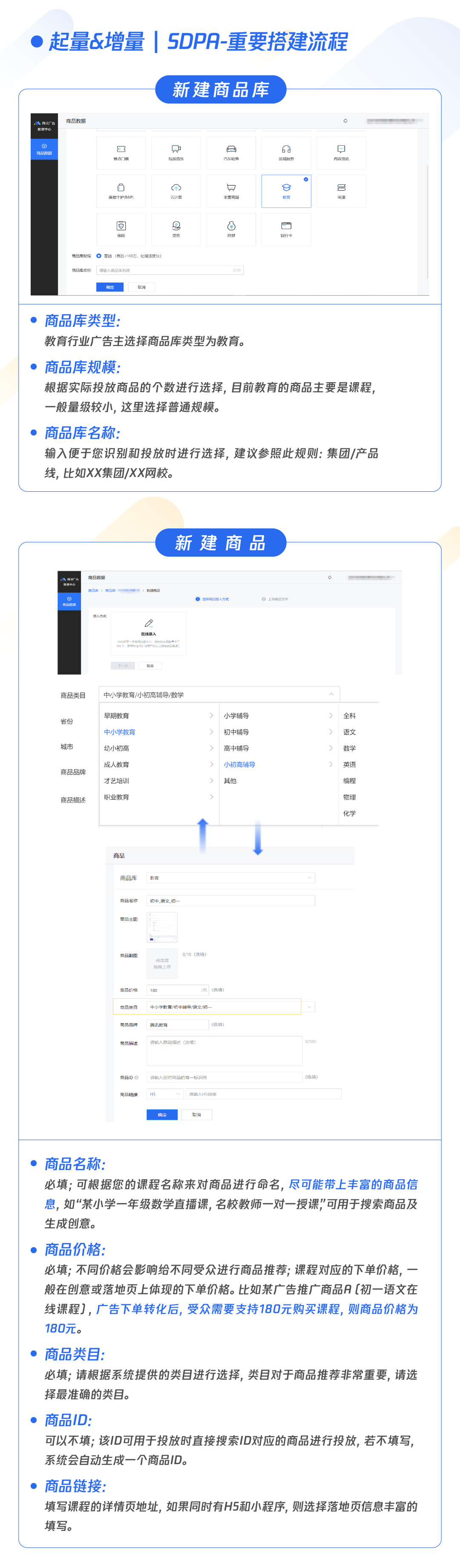The image size is (460, 1568).
Task: Select the 零售商超 shopping cart tile
Action: pyautogui.click(x=231, y=191)
